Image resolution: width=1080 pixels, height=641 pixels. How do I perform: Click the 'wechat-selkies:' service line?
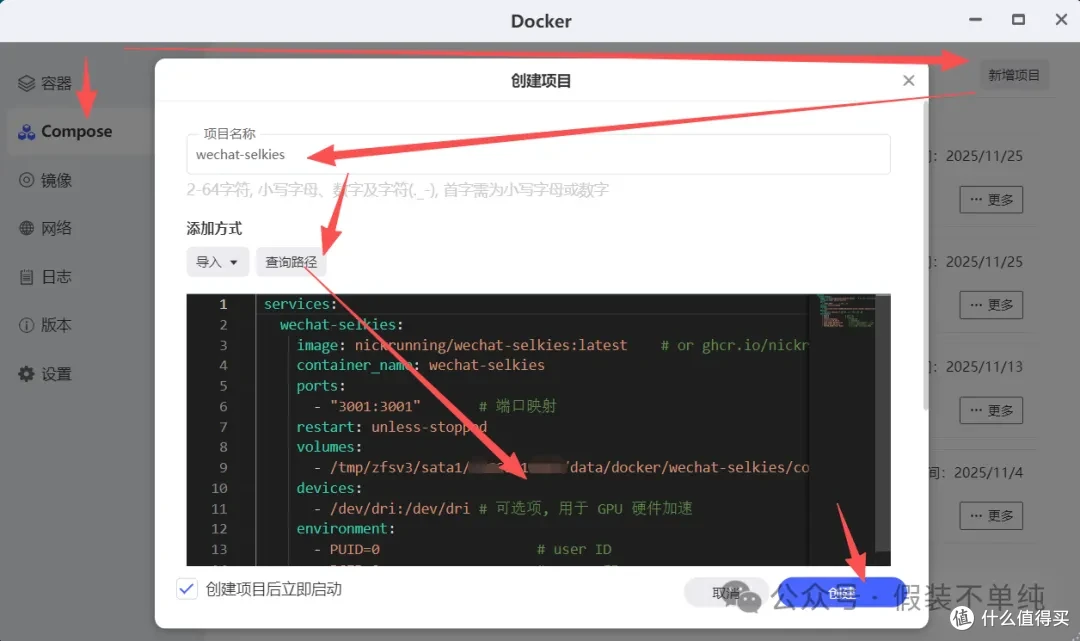341,324
